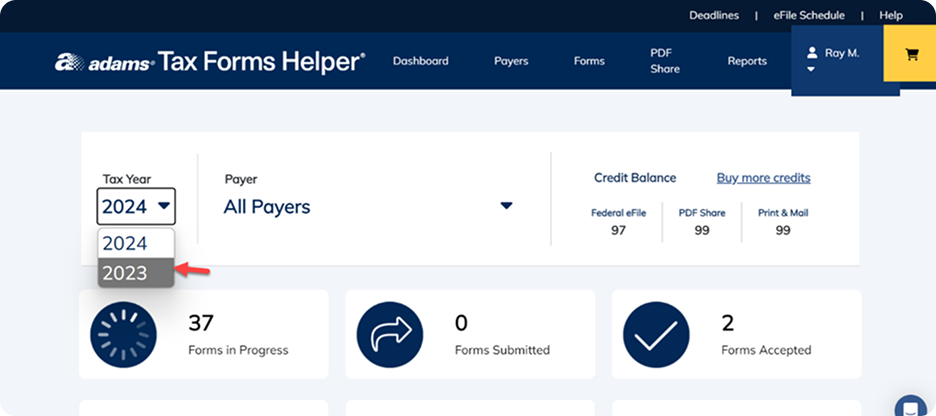
Task: Click Buy more credits link
Action: (x=763, y=178)
